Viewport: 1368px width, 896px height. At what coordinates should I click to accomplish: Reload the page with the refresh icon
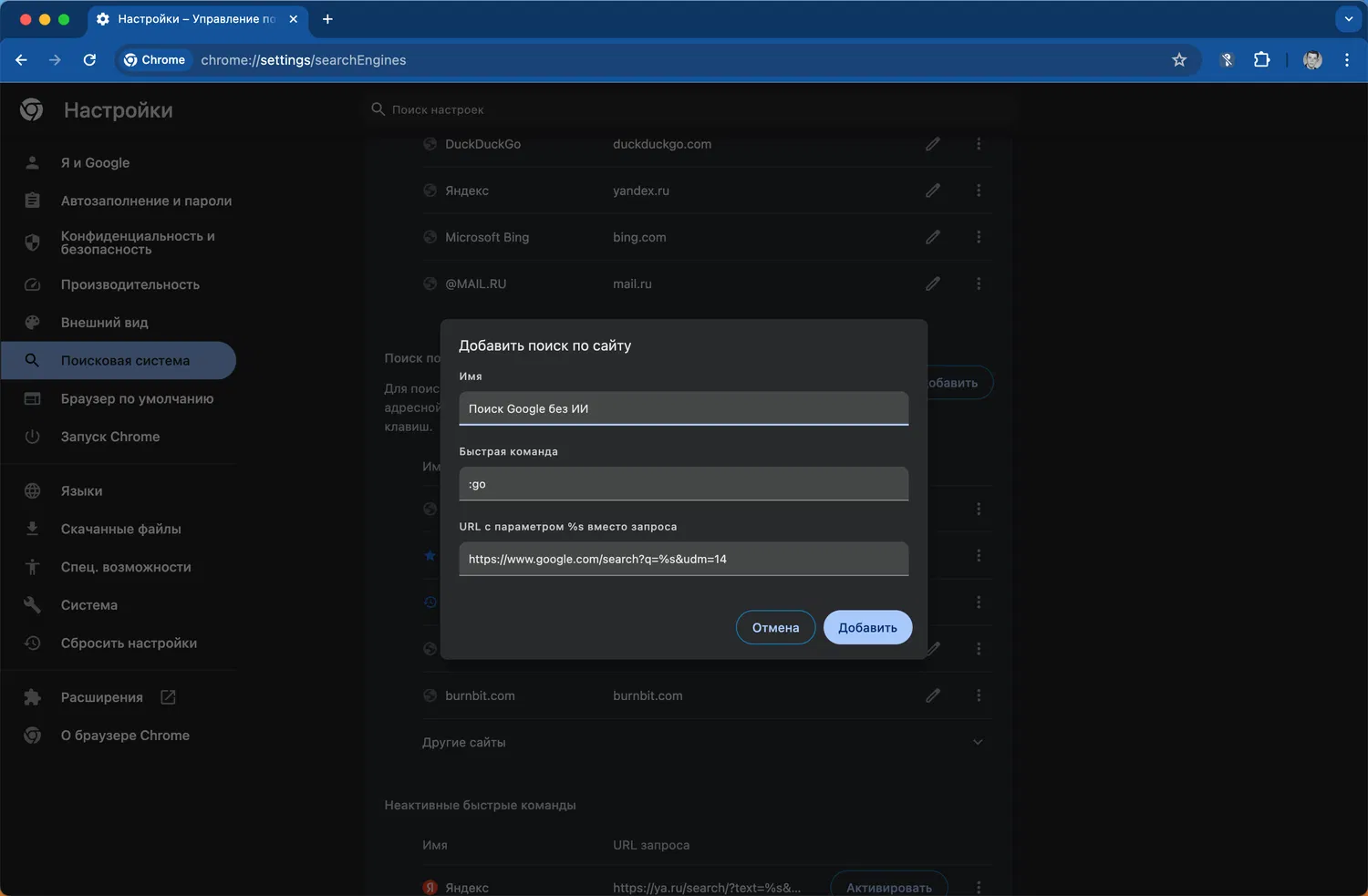(89, 60)
